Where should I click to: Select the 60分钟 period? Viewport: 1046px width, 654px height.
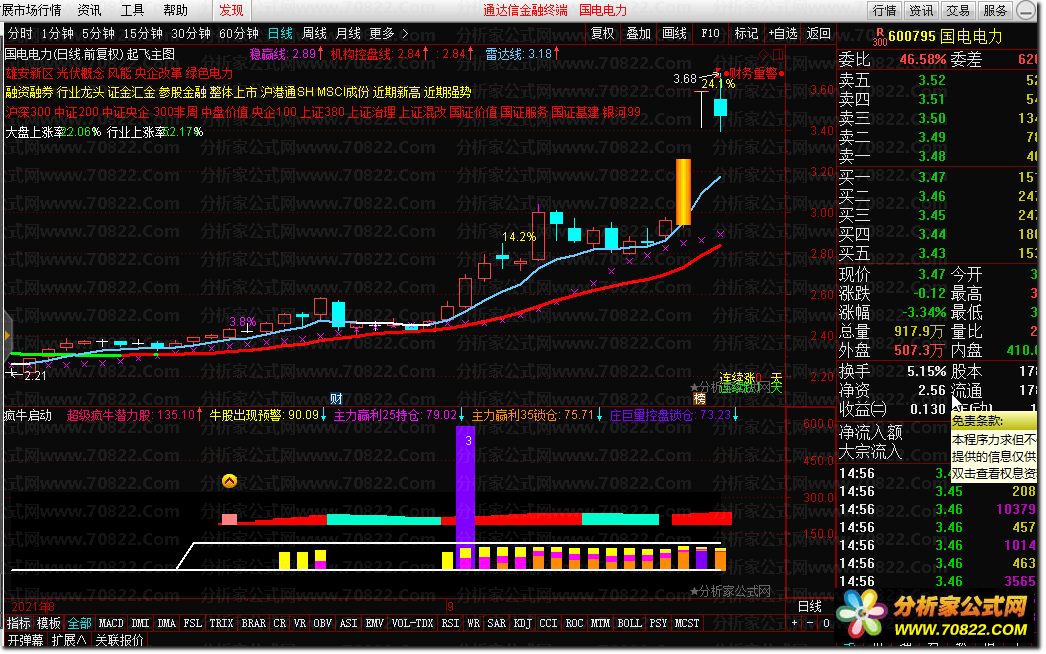pyautogui.click(x=239, y=33)
